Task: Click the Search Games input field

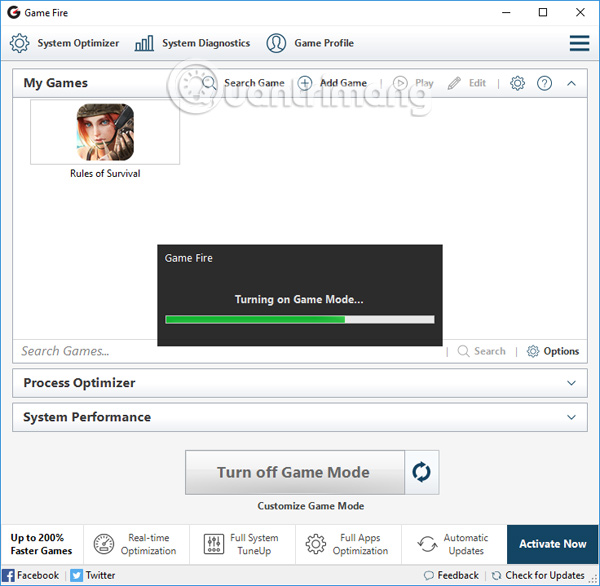Action: click(x=230, y=351)
